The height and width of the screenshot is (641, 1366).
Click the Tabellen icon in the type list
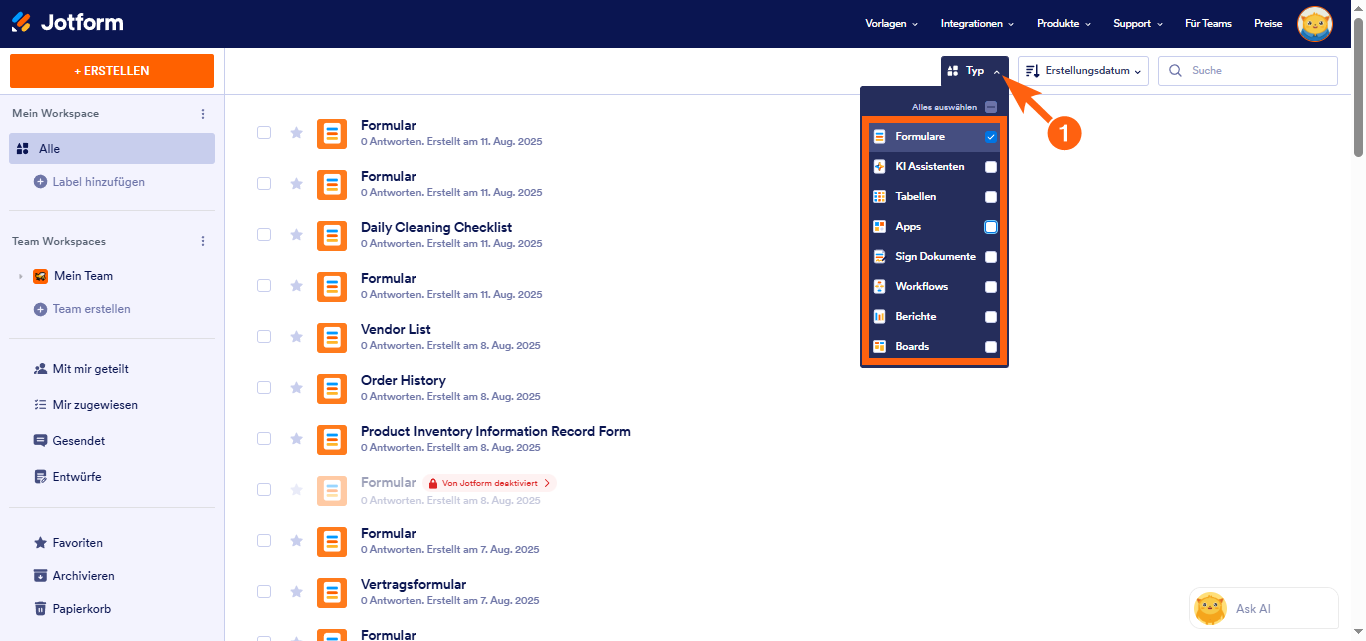880,197
